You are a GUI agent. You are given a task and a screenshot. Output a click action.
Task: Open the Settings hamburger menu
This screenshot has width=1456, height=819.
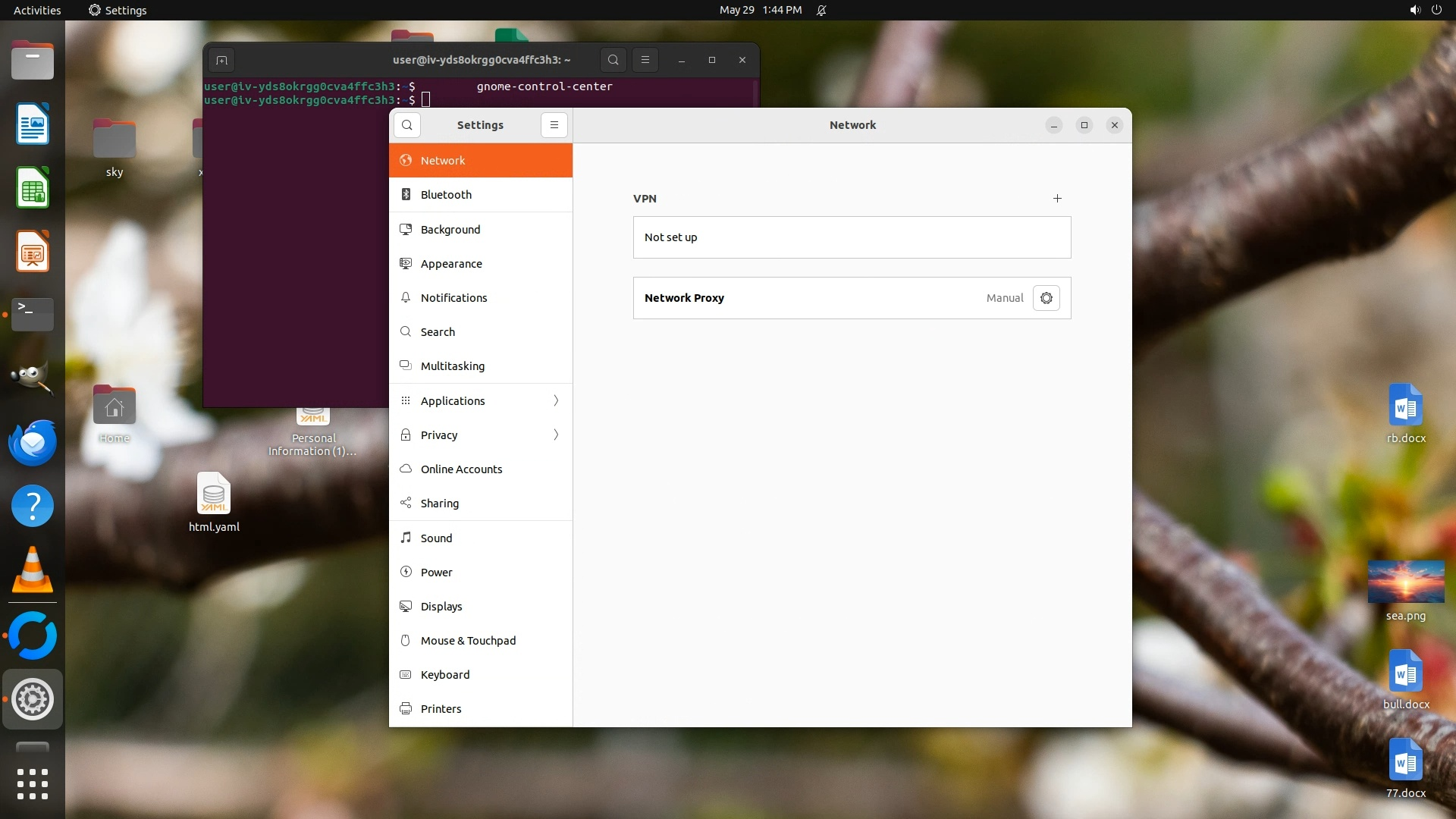(554, 125)
